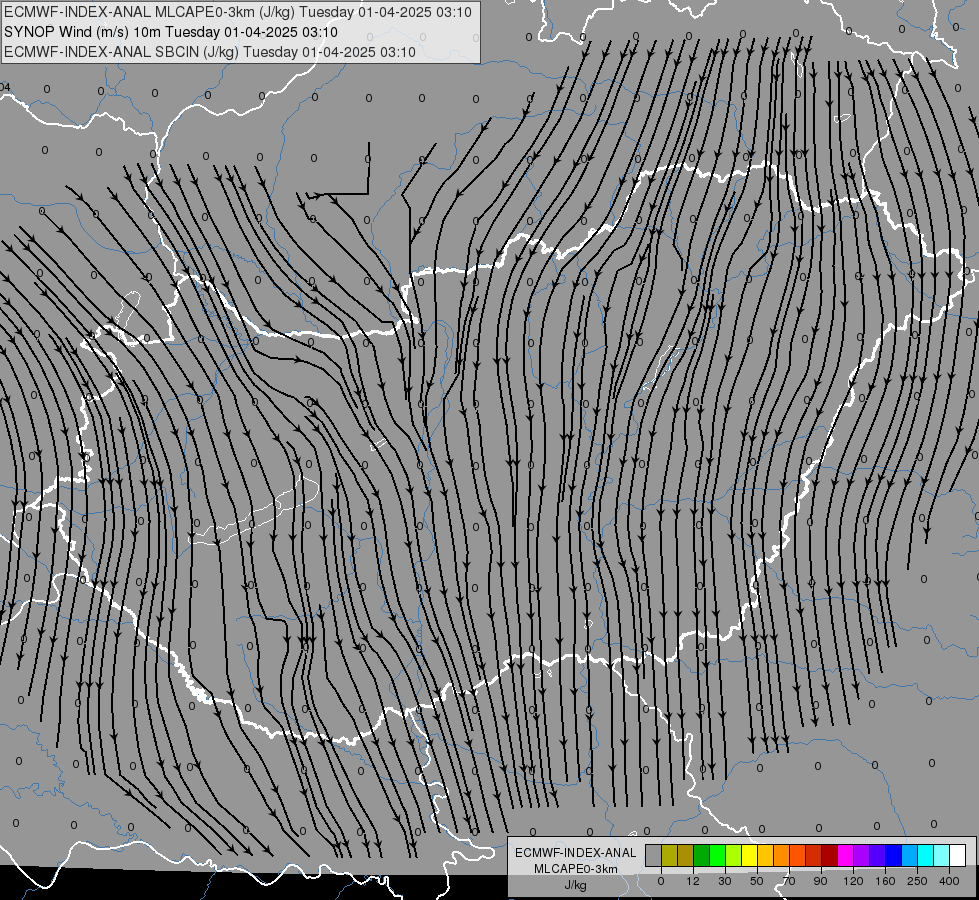979x900 pixels.
Task: Click the 50 tick label on scale
Action: coord(757,881)
